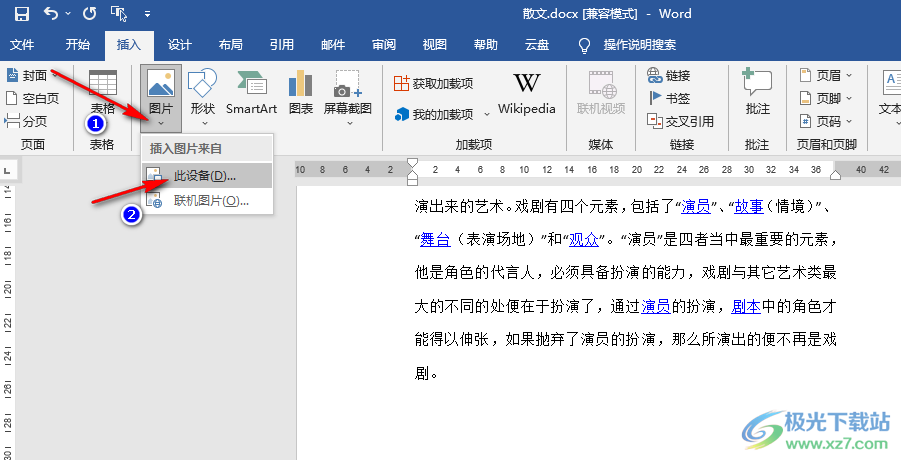Viewport: 901px width, 460px height.
Task: Click the Redo/Repeat icon
Action: coord(89,14)
